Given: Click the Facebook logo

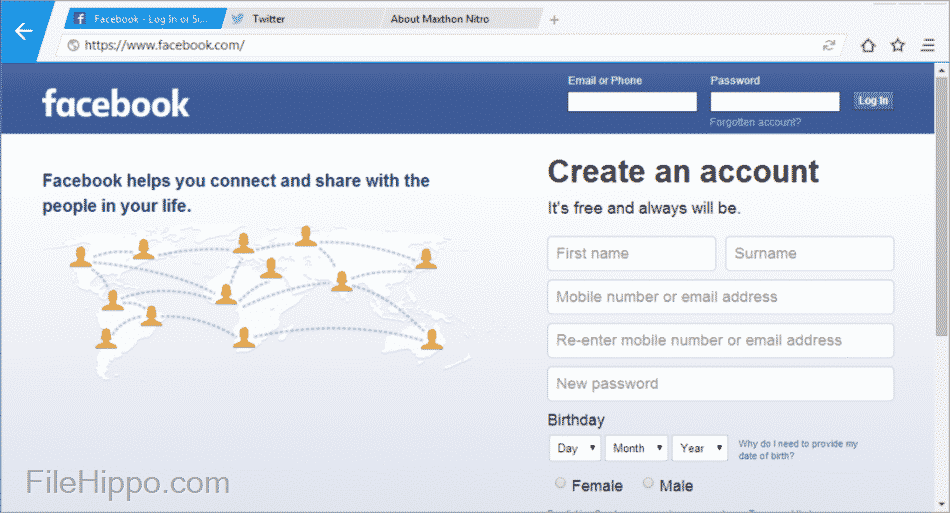Looking at the screenshot, I should (115, 103).
